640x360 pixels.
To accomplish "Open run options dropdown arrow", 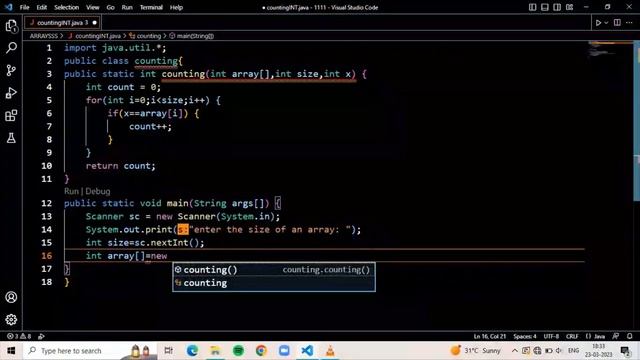I will (x=606, y=23).
